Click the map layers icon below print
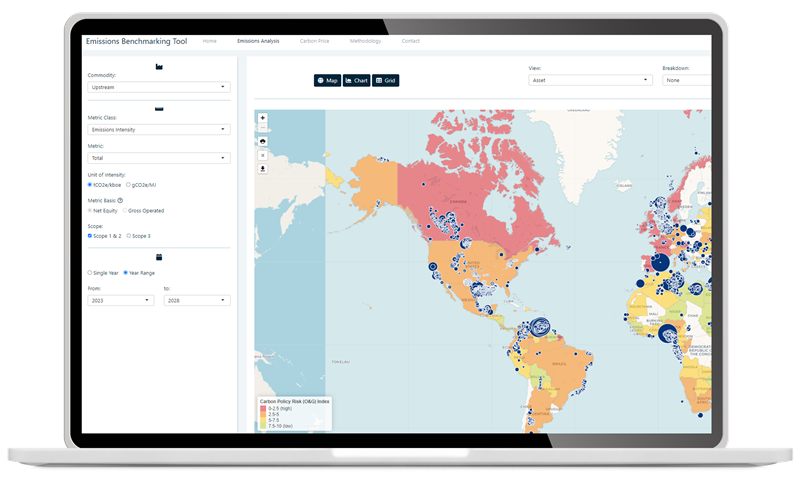 pyautogui.click(x=262, y=155)
